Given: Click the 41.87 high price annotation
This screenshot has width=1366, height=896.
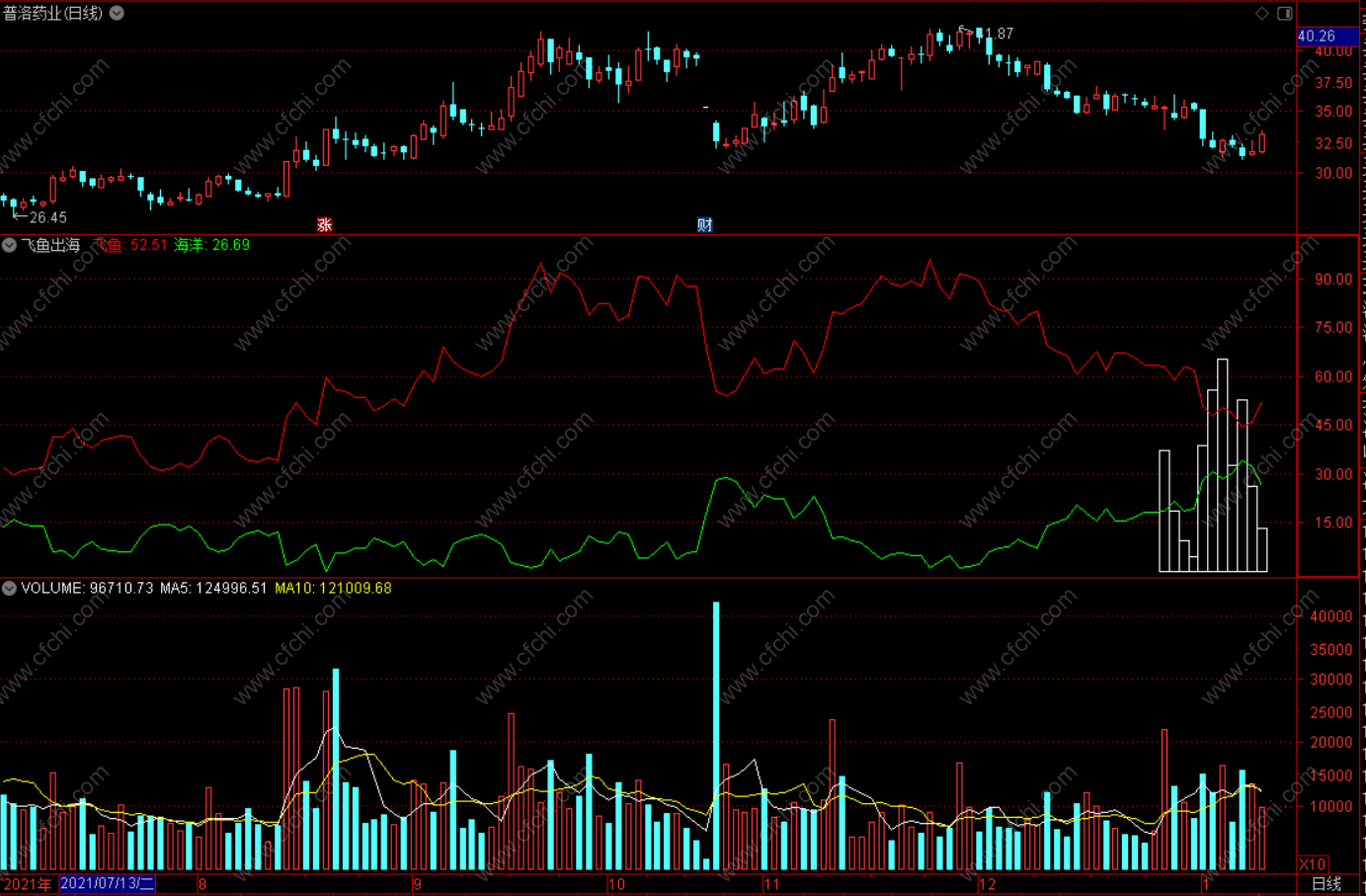Looking at the screenshot, I should pos(996,34).
